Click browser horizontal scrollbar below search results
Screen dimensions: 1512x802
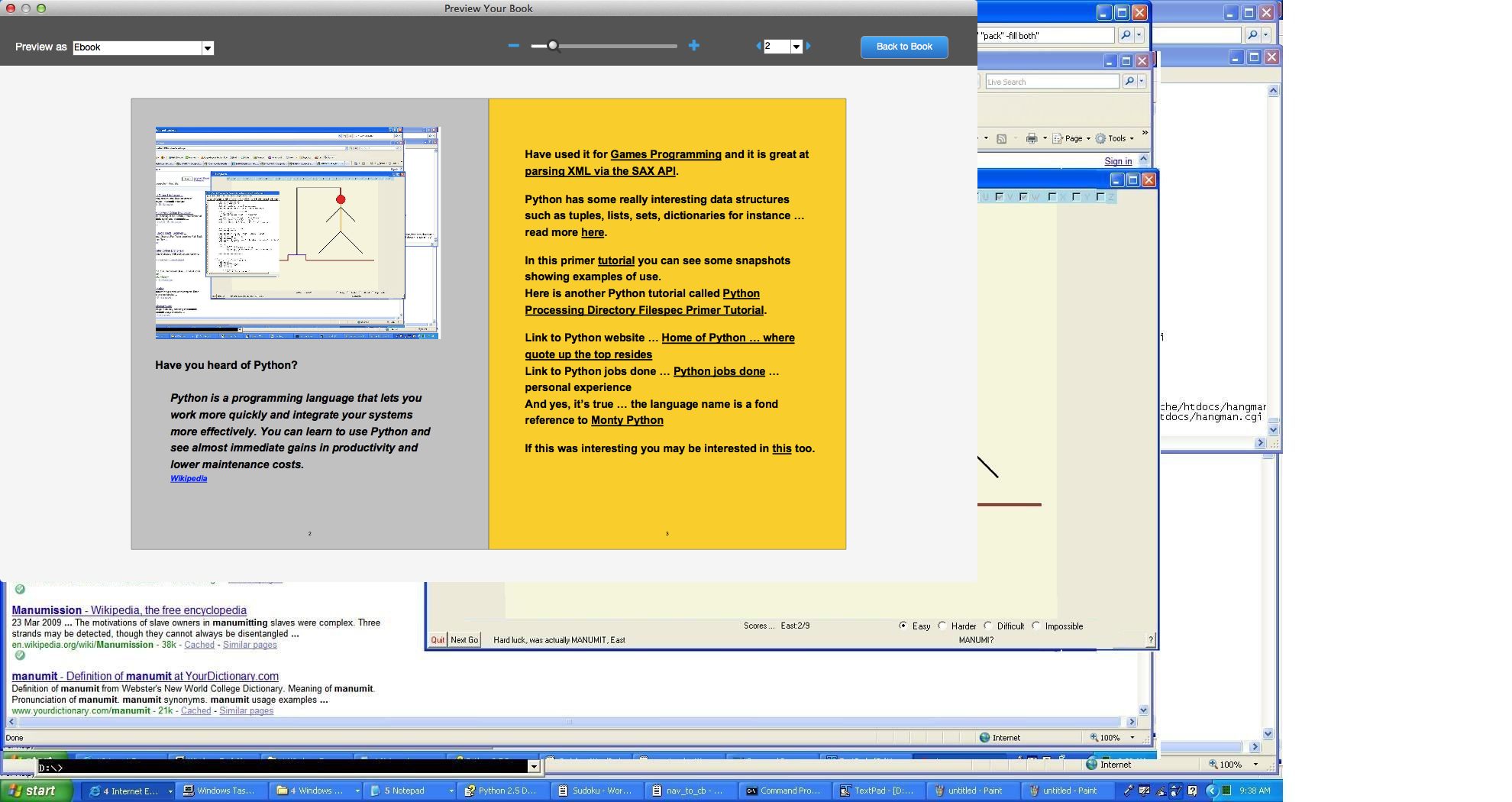click(569, 722)
